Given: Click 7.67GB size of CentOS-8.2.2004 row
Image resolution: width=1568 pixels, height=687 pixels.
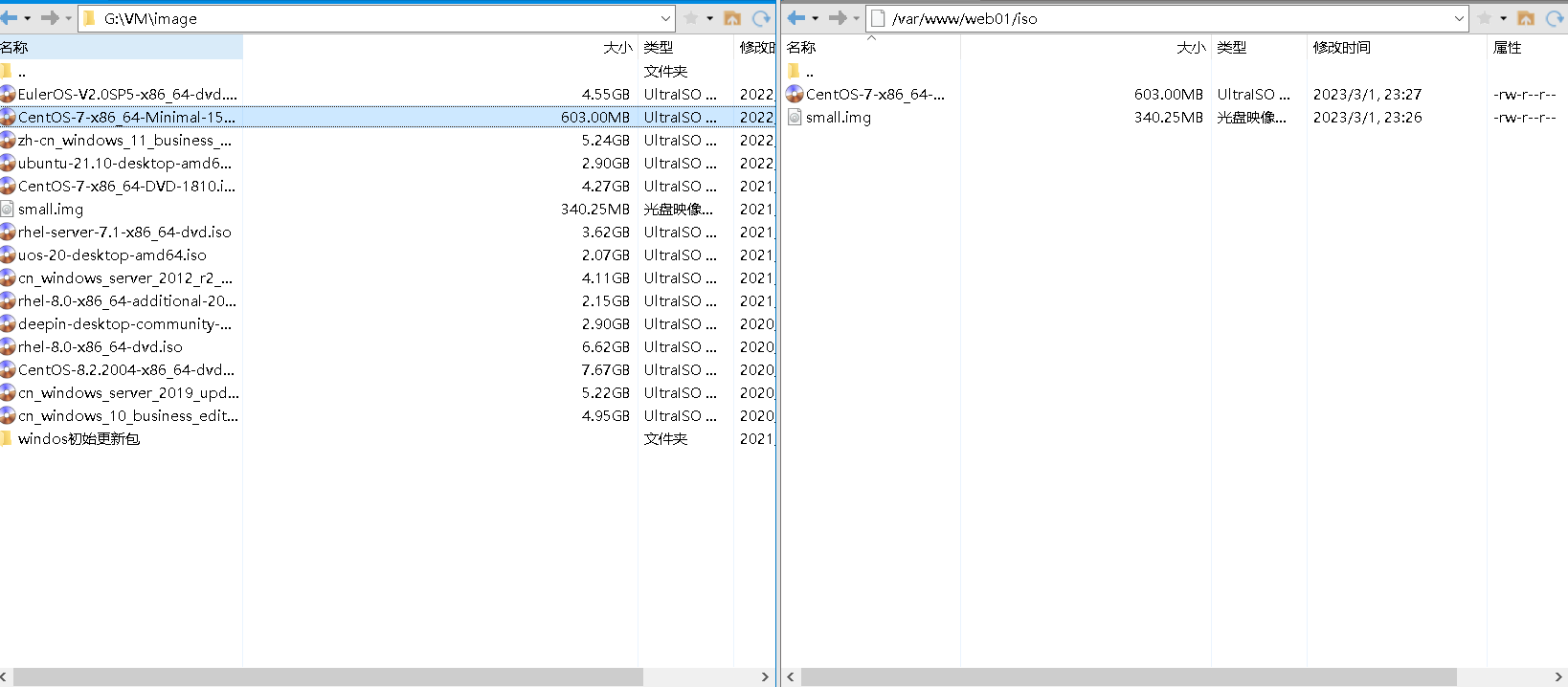Looking at the screenshot, I should 606,369.
